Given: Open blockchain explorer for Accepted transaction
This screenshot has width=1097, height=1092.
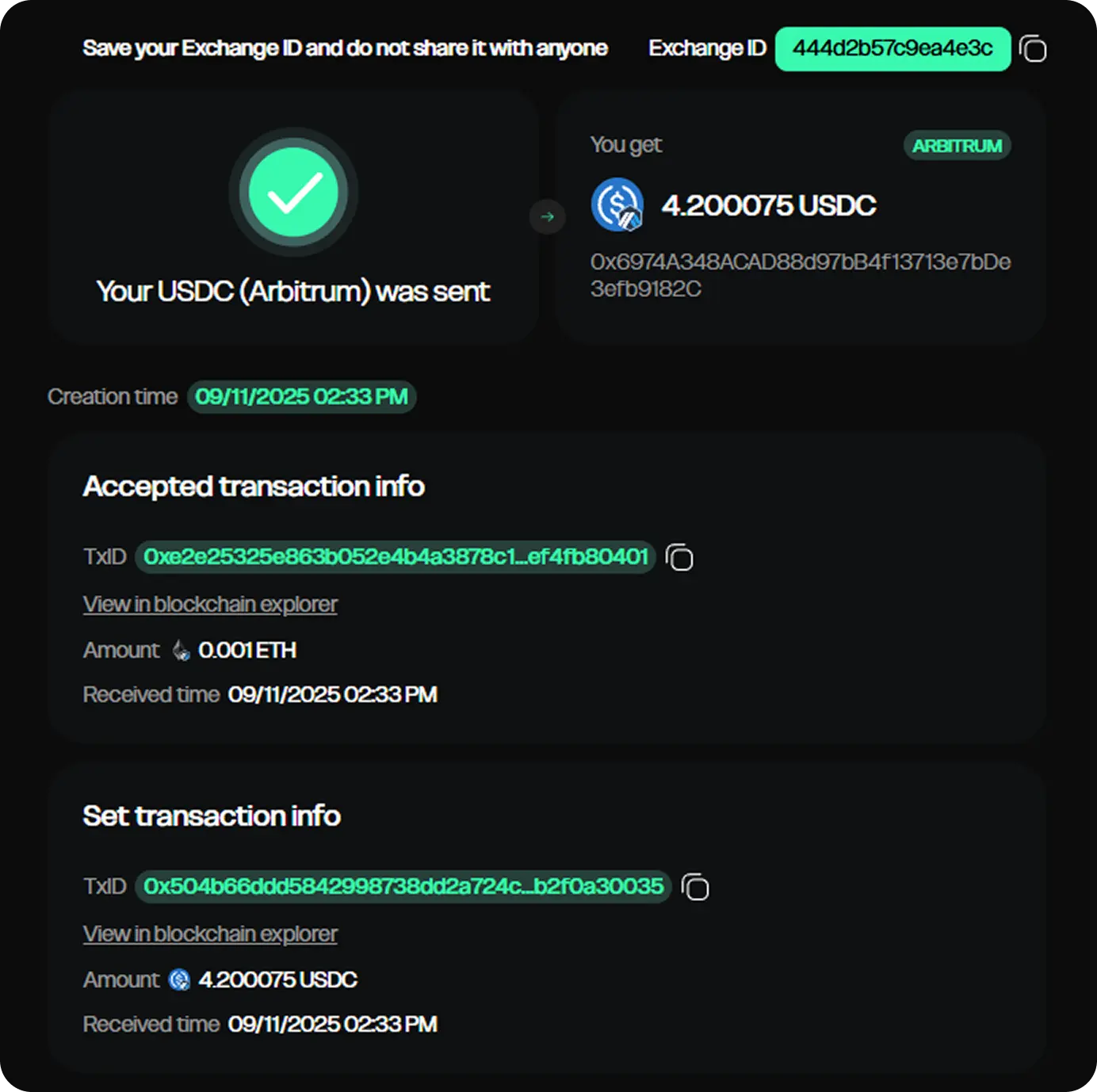Looking at the screenshot, I should (210, 605).
